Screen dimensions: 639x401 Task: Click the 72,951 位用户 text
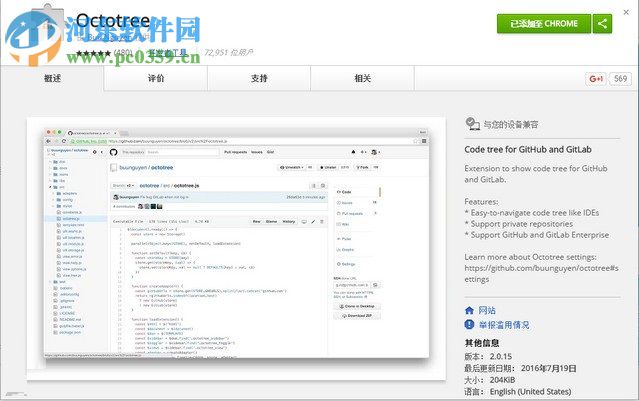click(229, 53)
